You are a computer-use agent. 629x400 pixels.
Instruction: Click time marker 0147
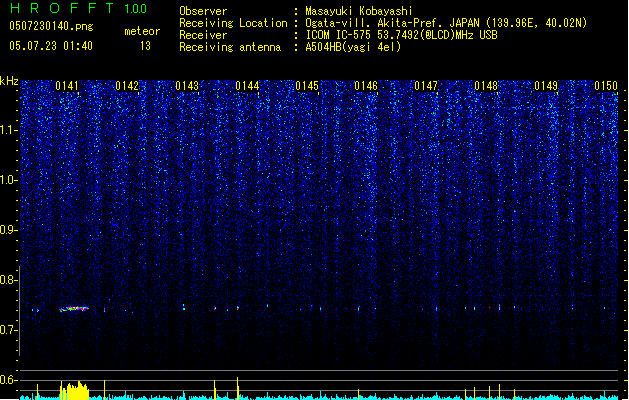pyautogui.click(x=426, y=86)
